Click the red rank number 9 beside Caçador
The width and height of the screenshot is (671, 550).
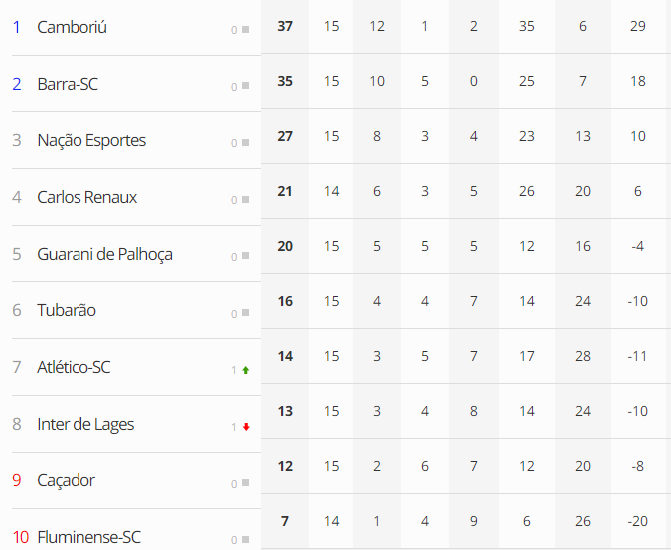click(17, 480)
